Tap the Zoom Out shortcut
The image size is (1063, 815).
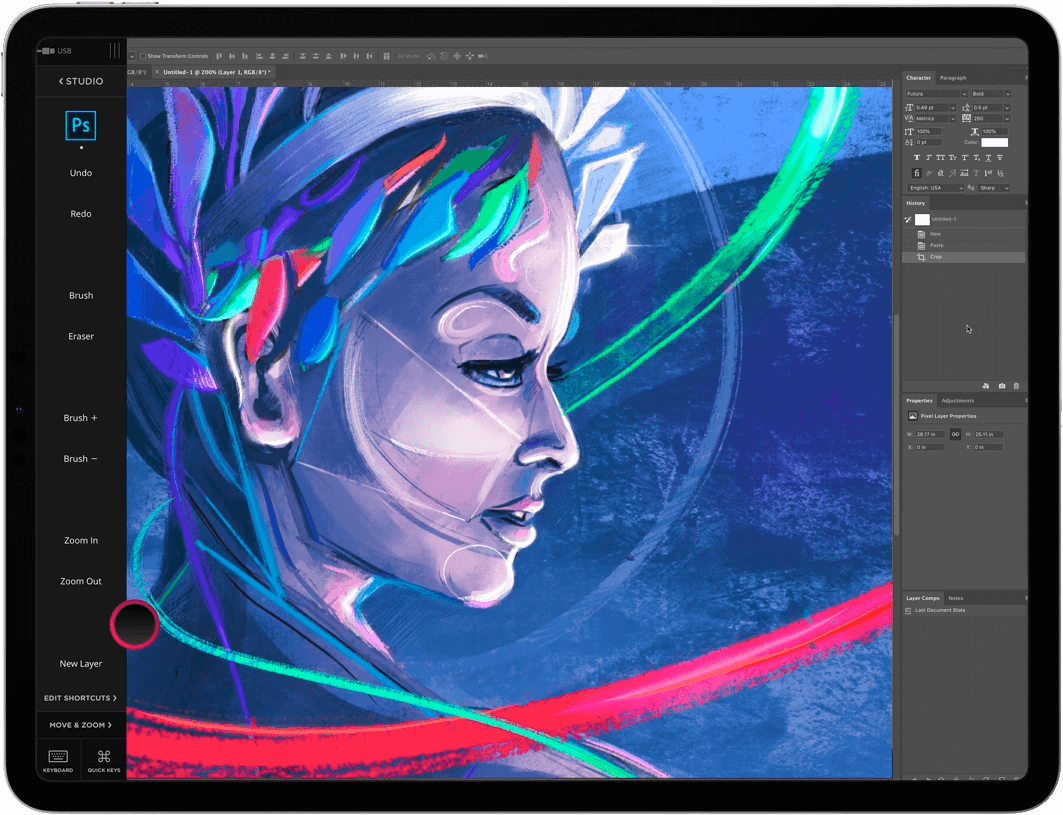(81, 582)
